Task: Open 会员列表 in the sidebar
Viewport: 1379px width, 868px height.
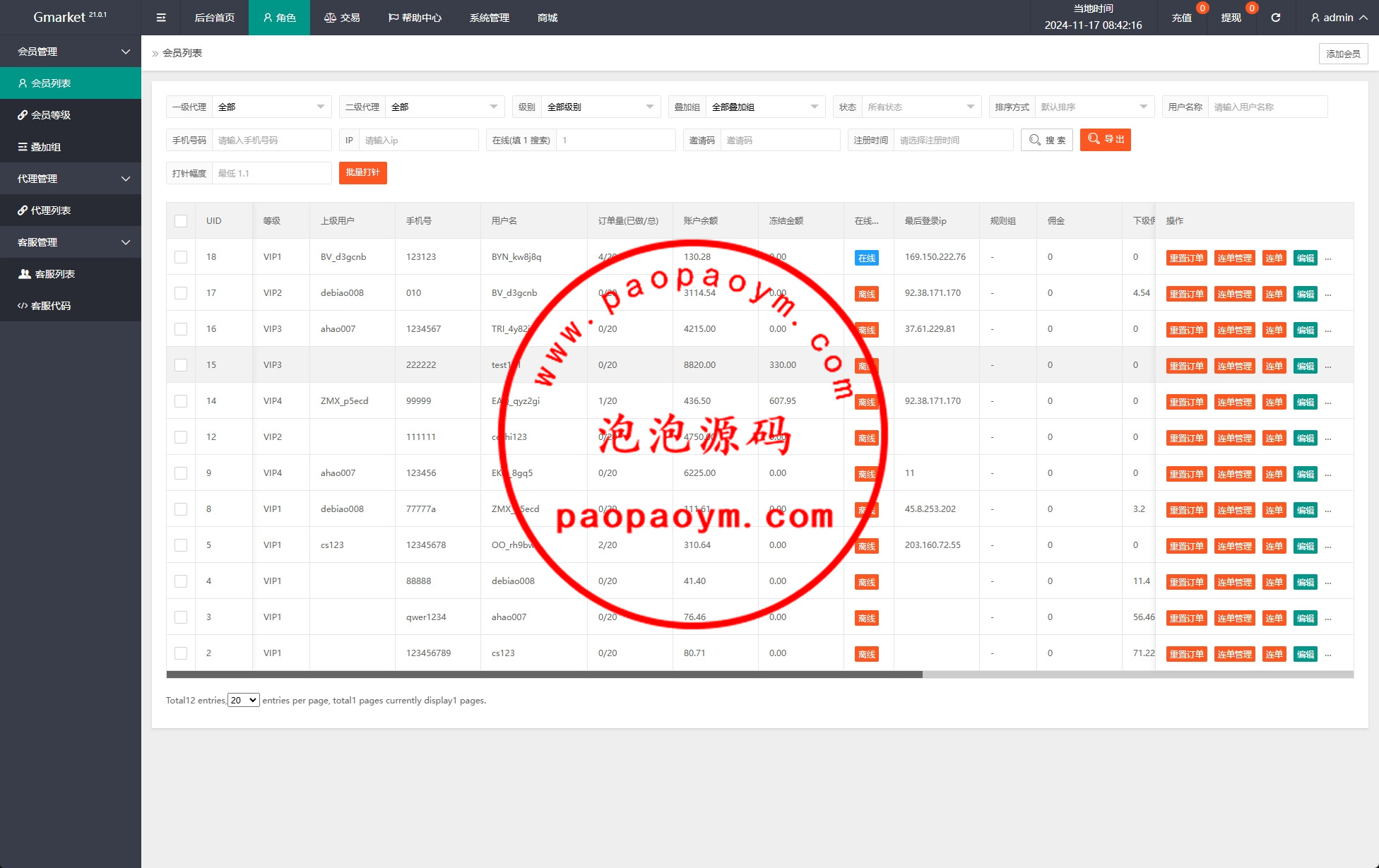Action: (x=71, y=83)
